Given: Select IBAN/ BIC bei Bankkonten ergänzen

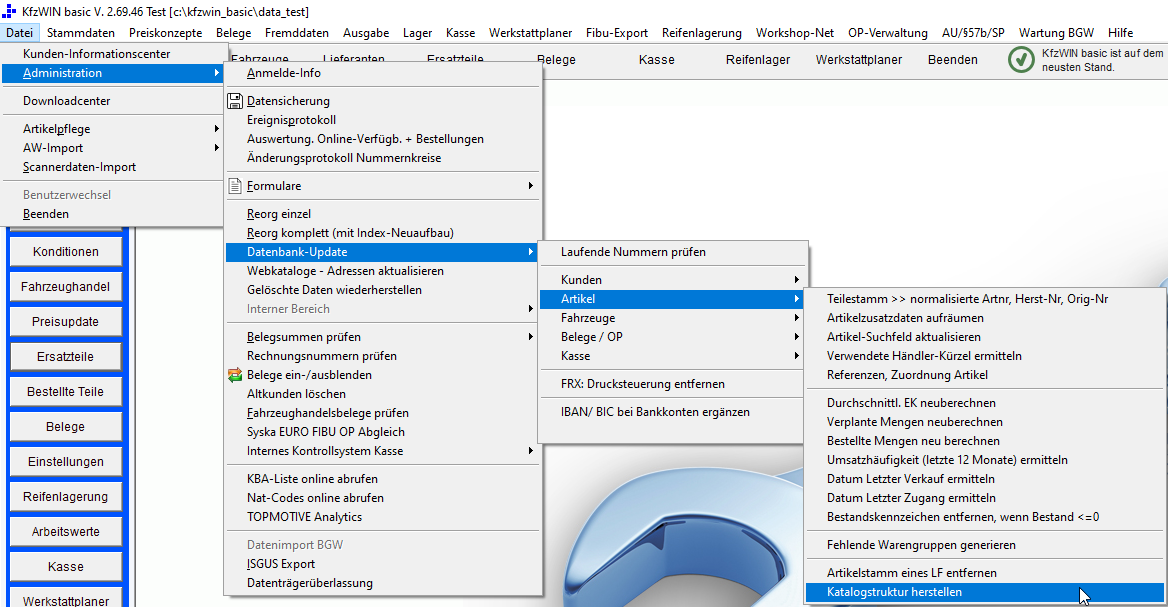Looking at the screenshot, I should (673, 412).
